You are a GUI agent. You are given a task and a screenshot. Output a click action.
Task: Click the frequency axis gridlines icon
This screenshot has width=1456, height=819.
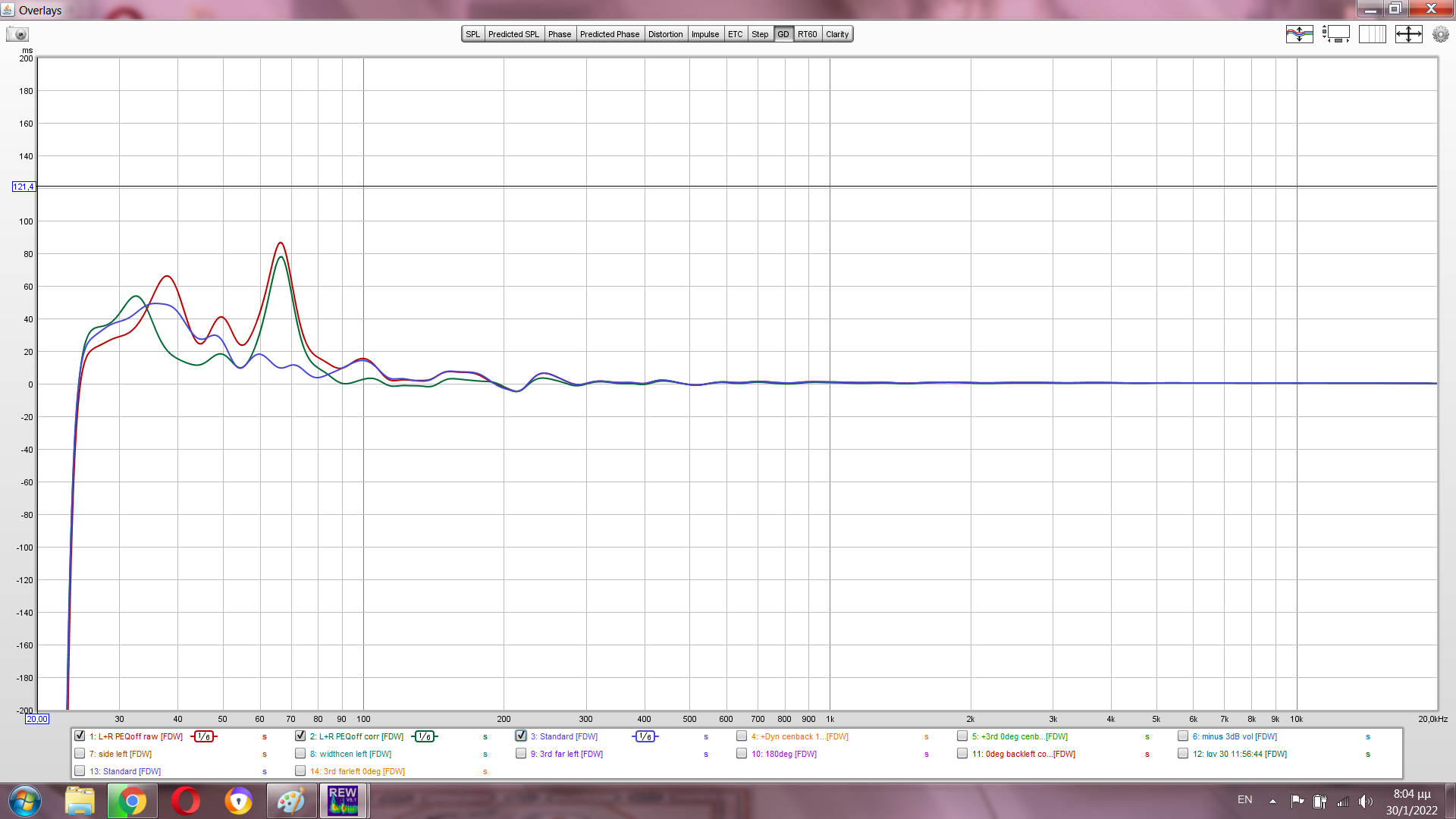(x=1372, y=34)
